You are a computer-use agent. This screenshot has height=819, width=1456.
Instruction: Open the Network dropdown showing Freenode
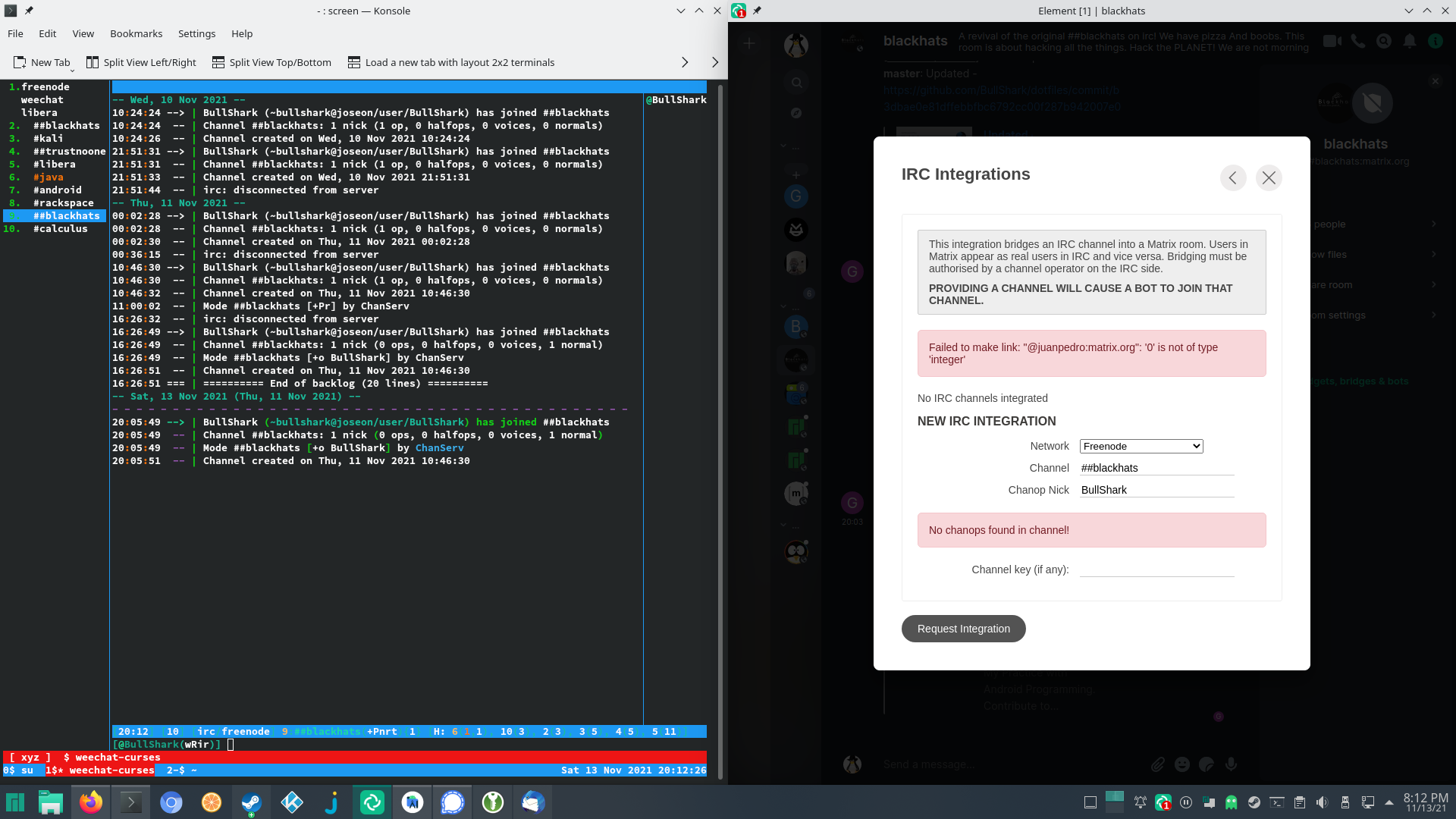coord(1141,446)
